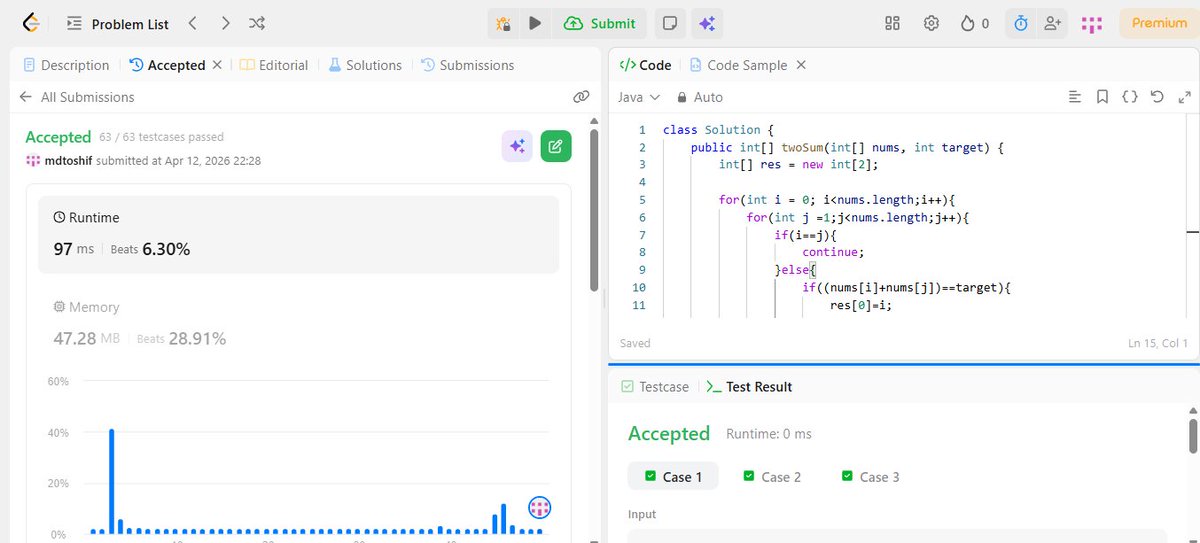
Task: Go to the next problem arrow
Action: (225, 23)
